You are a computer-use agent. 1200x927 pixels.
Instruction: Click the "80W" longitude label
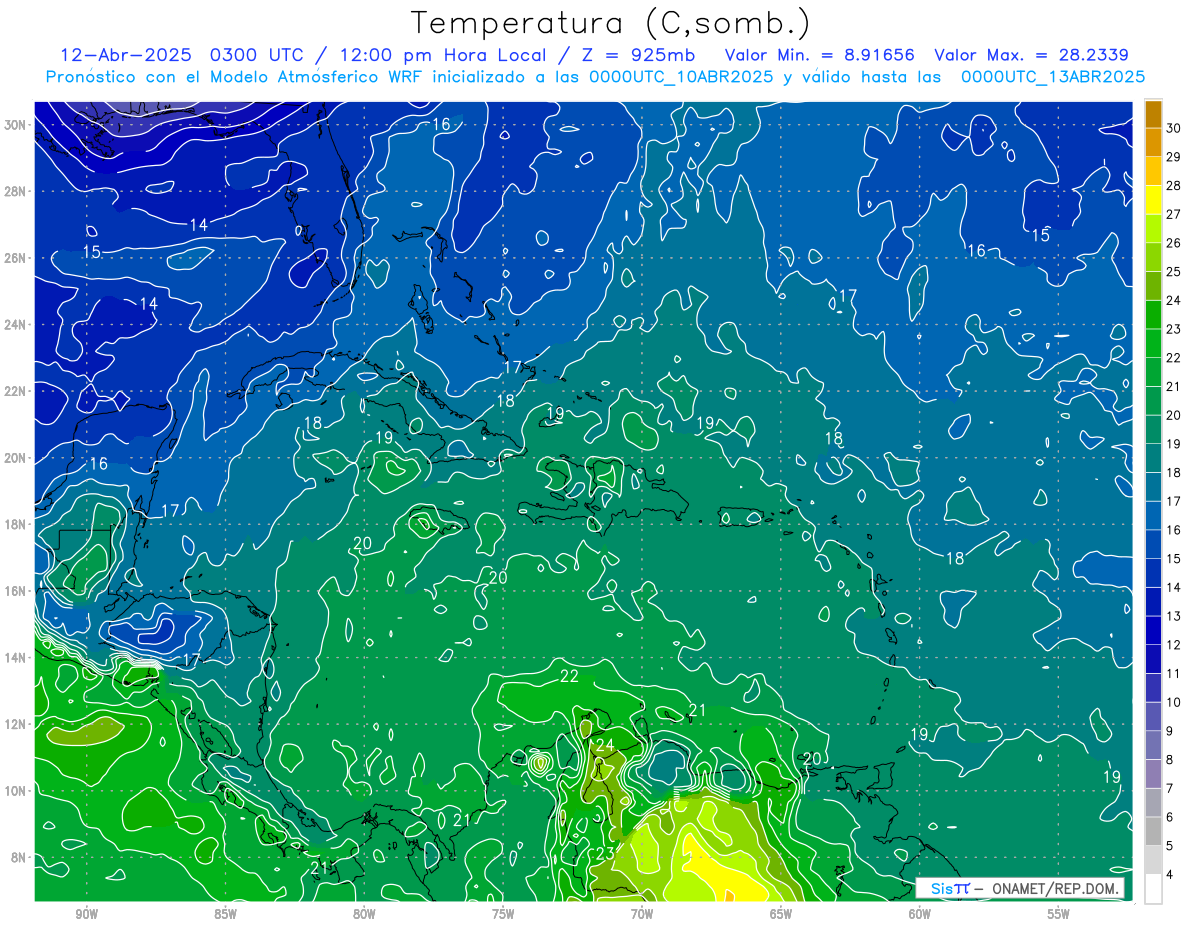pos(364,914)
